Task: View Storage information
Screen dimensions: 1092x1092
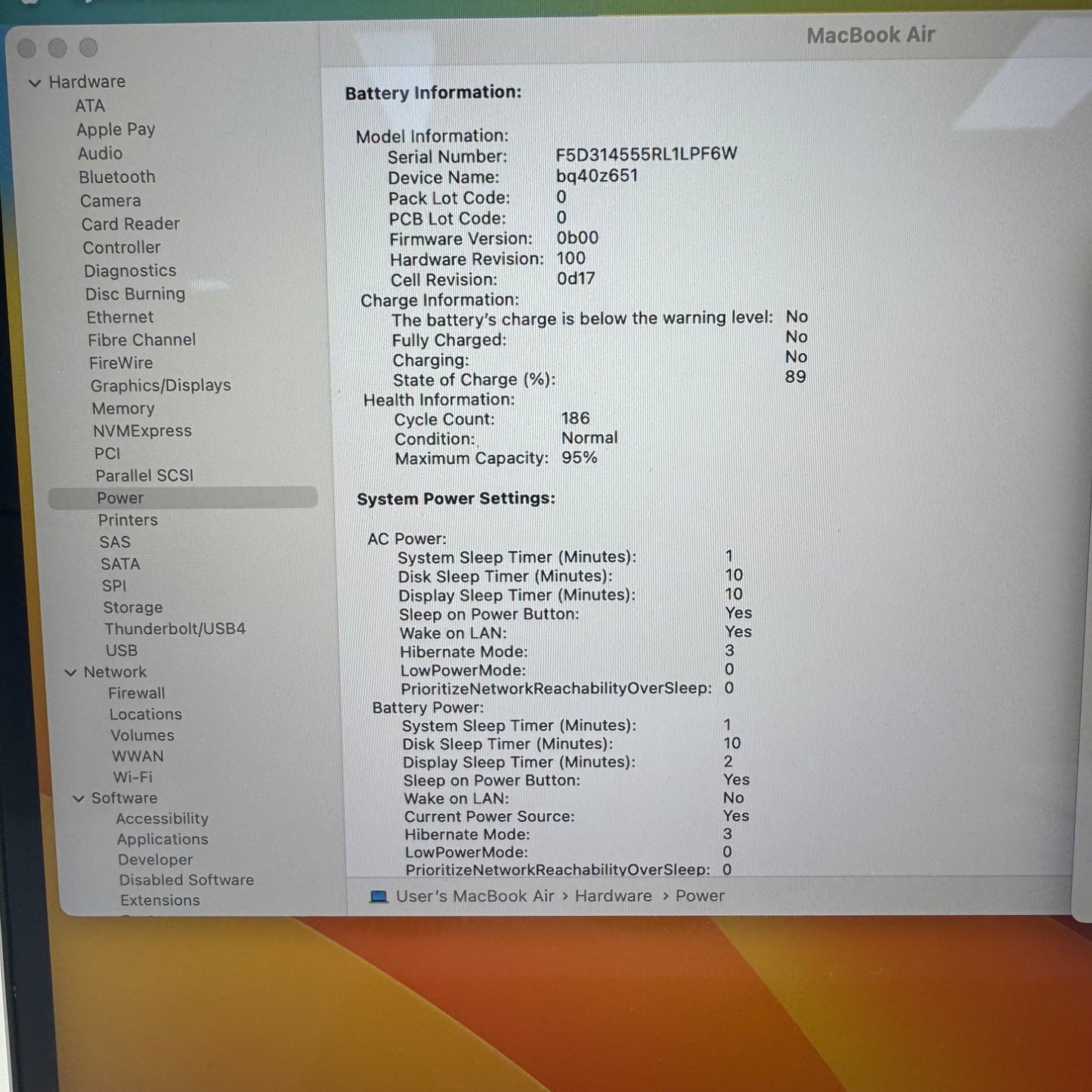Action: [133, 608]
